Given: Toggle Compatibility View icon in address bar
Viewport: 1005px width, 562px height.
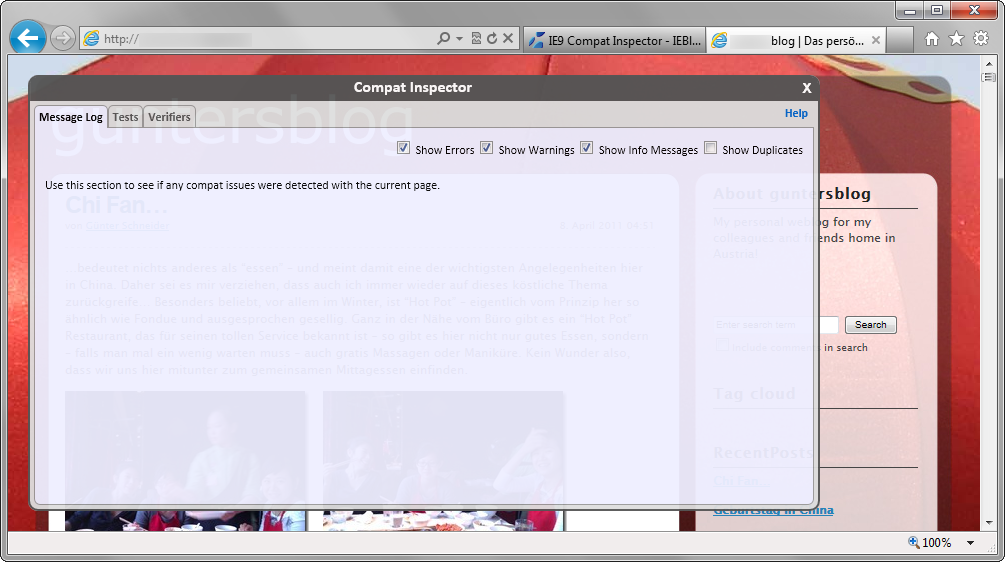Looking at the screenshot, I should (476, 39).
